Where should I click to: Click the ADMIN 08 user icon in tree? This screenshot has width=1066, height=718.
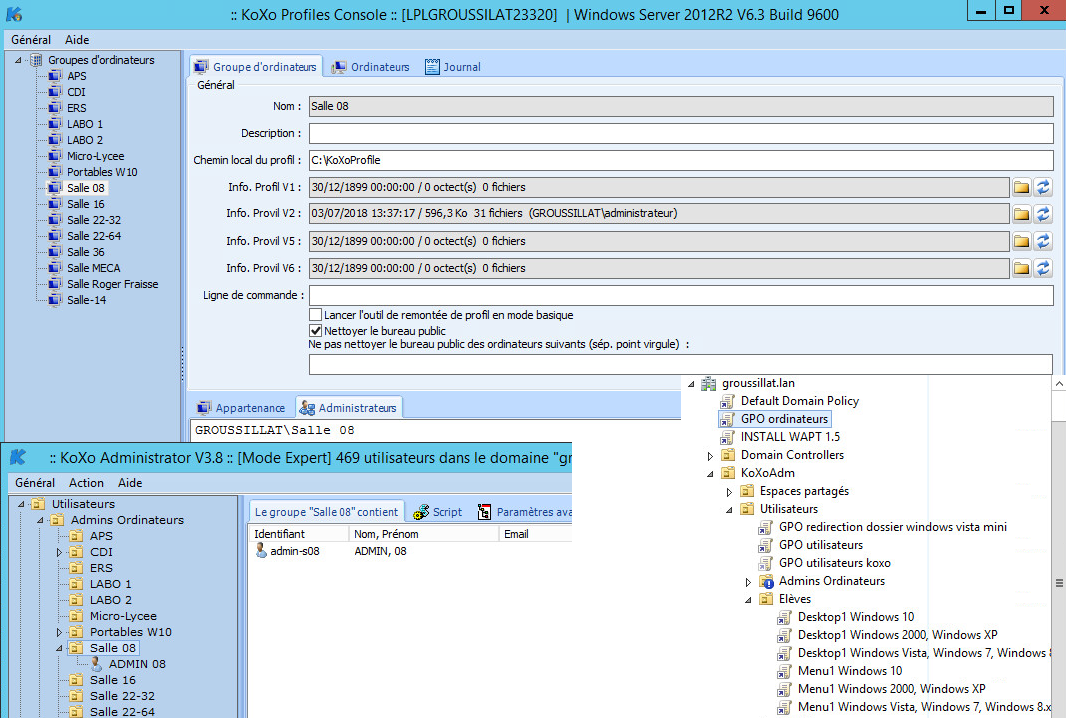point(97,664)
